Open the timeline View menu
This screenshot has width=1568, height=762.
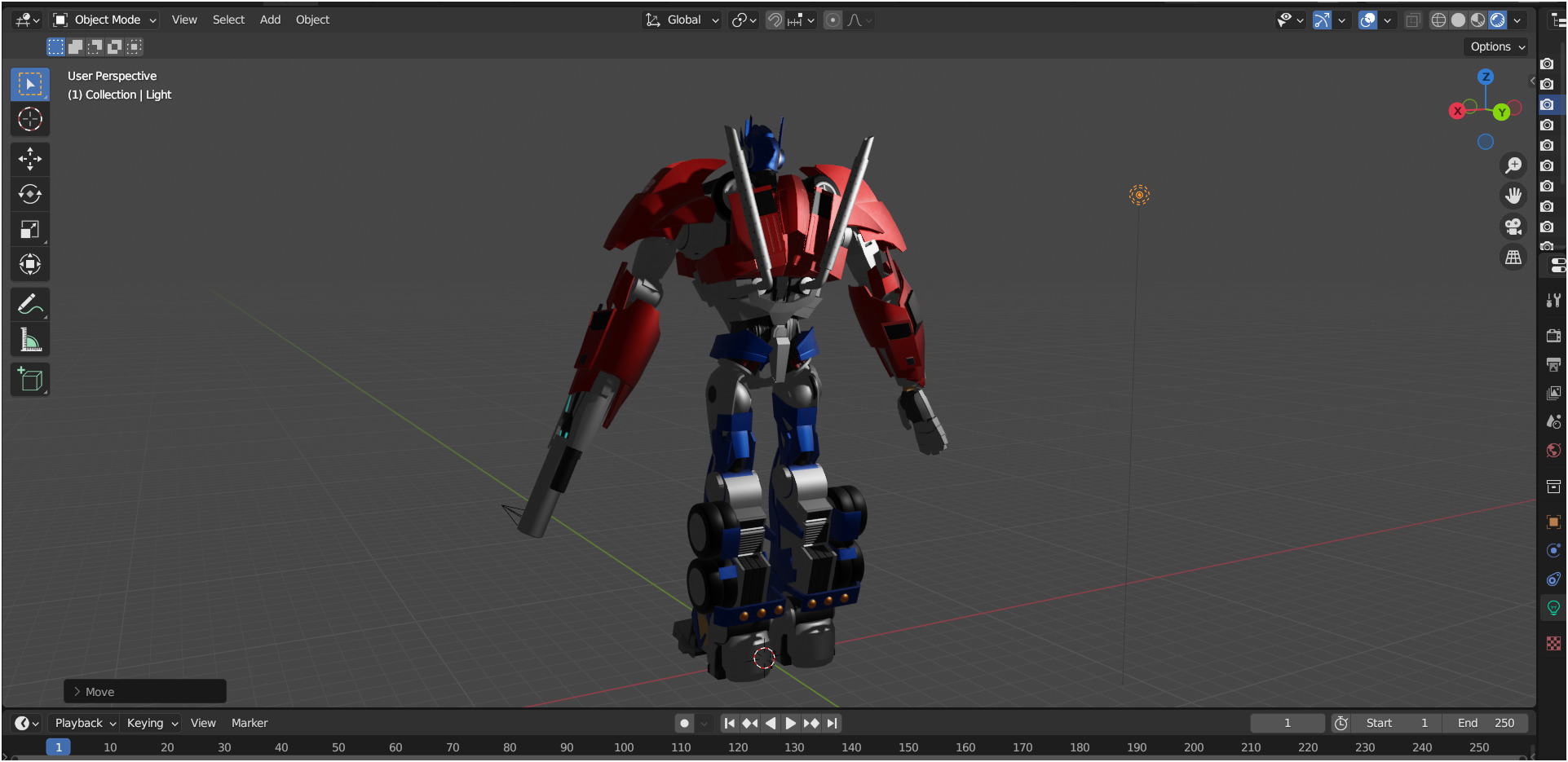pyautogui.click(x=203, y=723)
